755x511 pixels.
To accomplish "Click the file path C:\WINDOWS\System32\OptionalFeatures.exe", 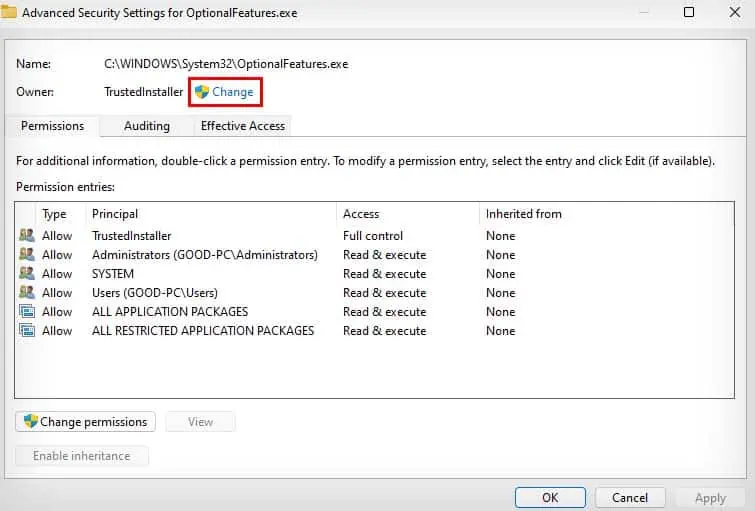I will 226,64.
